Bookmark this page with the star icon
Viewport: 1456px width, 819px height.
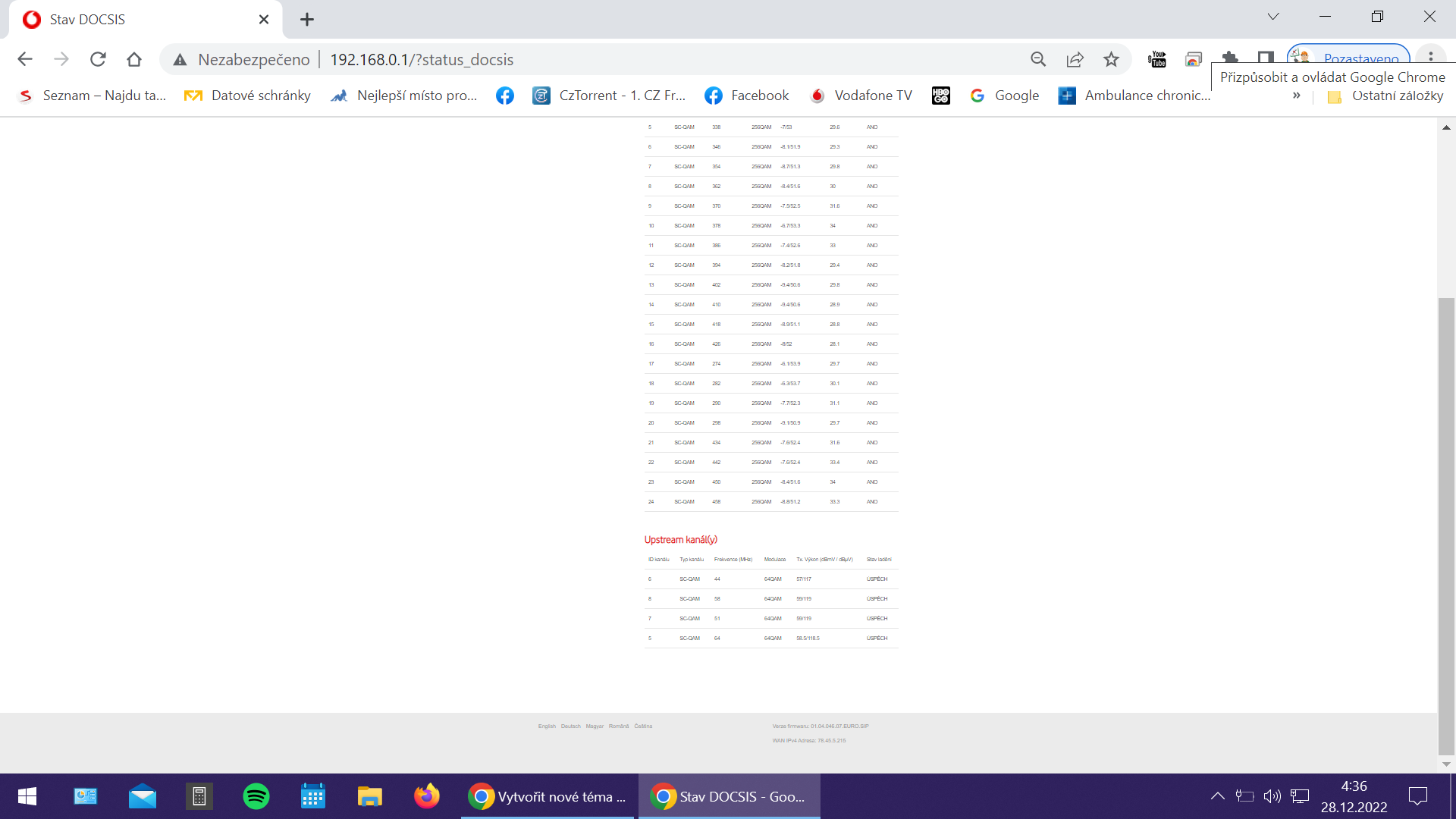pyautogui.click(x=1111, y=59)
